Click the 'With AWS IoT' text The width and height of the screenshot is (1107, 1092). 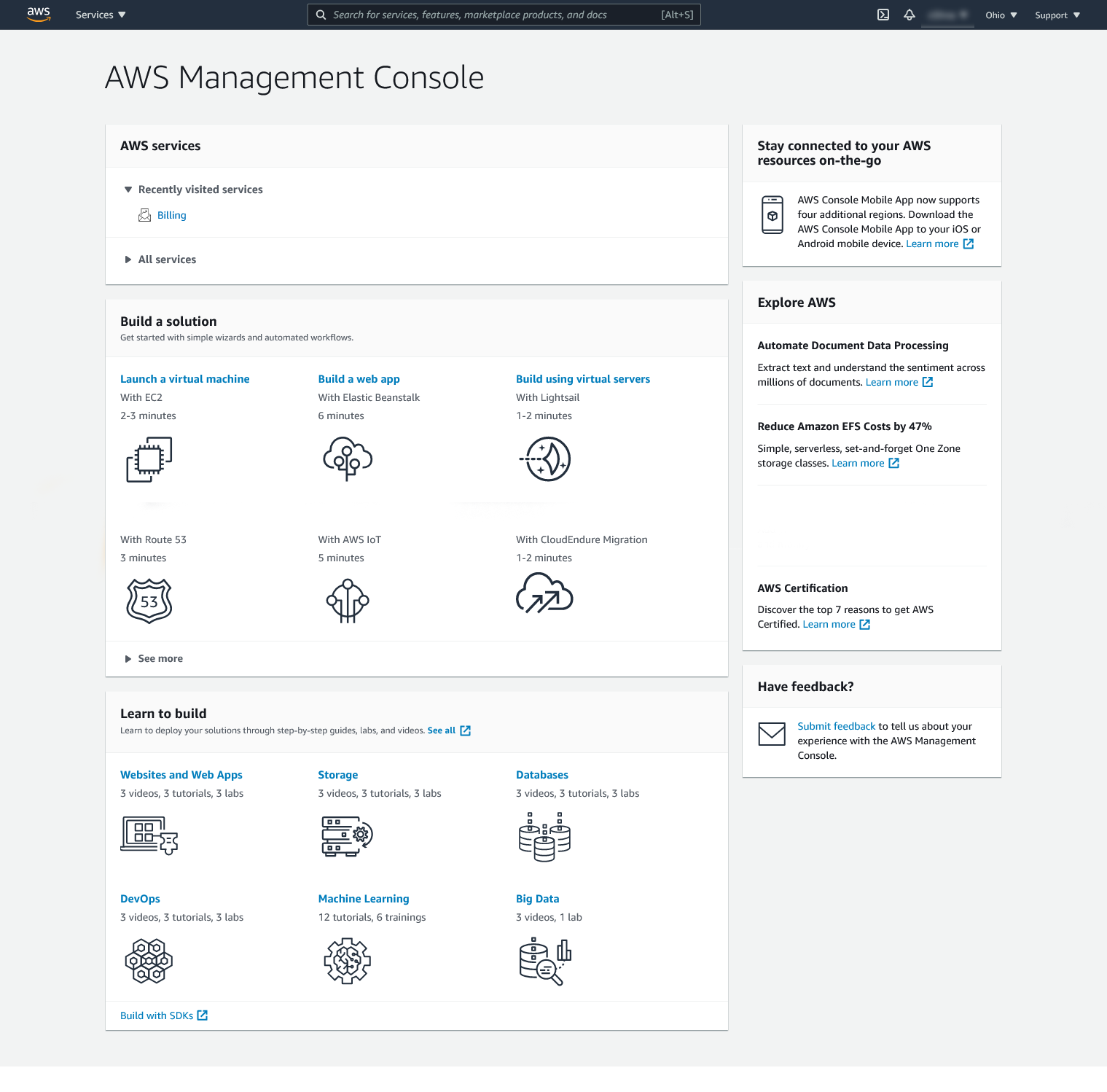pyautogui.click(x=350, y=539)
